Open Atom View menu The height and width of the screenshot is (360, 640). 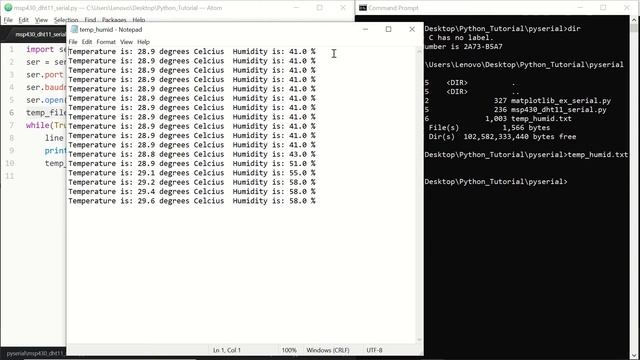(41, 20)
